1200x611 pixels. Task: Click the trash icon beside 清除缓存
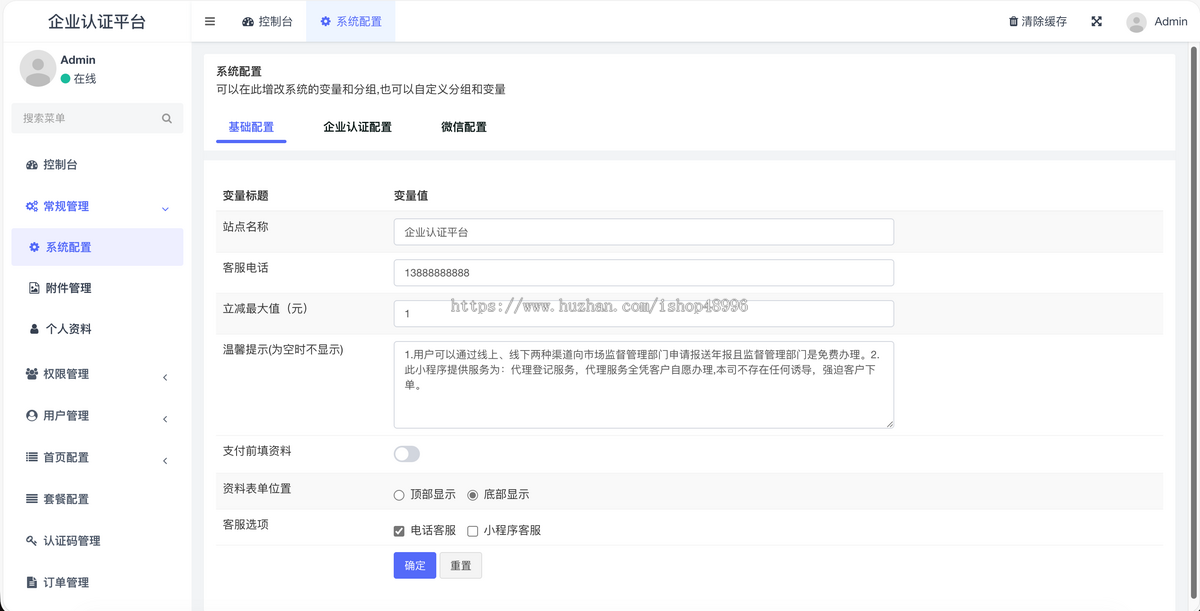1013,21
